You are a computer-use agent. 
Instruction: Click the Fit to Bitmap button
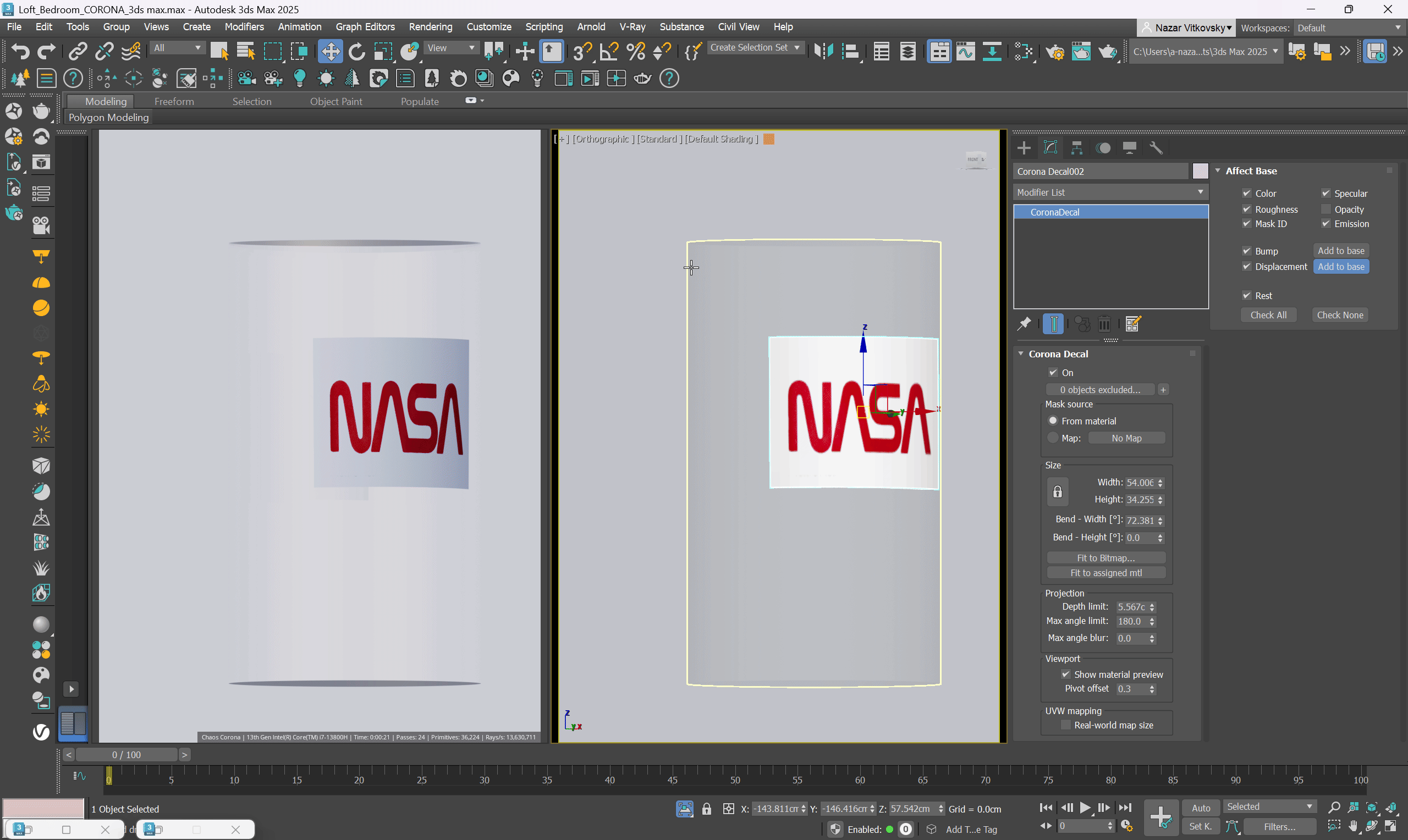pyautogui.click(x=1105, y=557)
